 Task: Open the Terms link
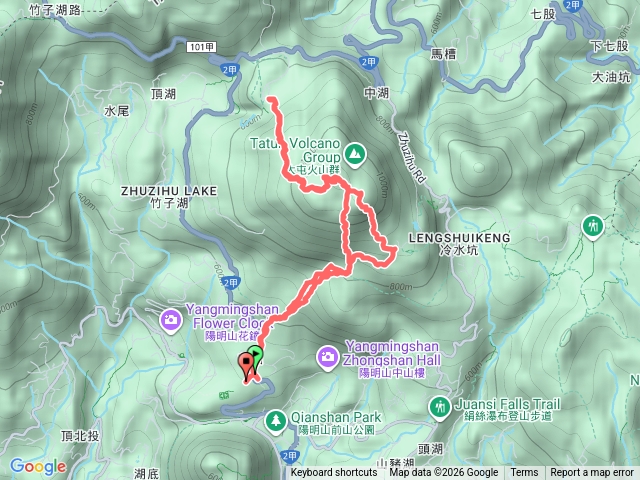524,473
